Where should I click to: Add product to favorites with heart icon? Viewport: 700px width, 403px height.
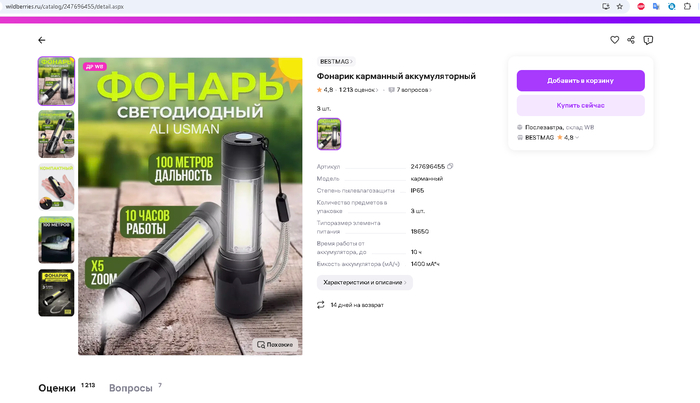click(x=614, y=40)
